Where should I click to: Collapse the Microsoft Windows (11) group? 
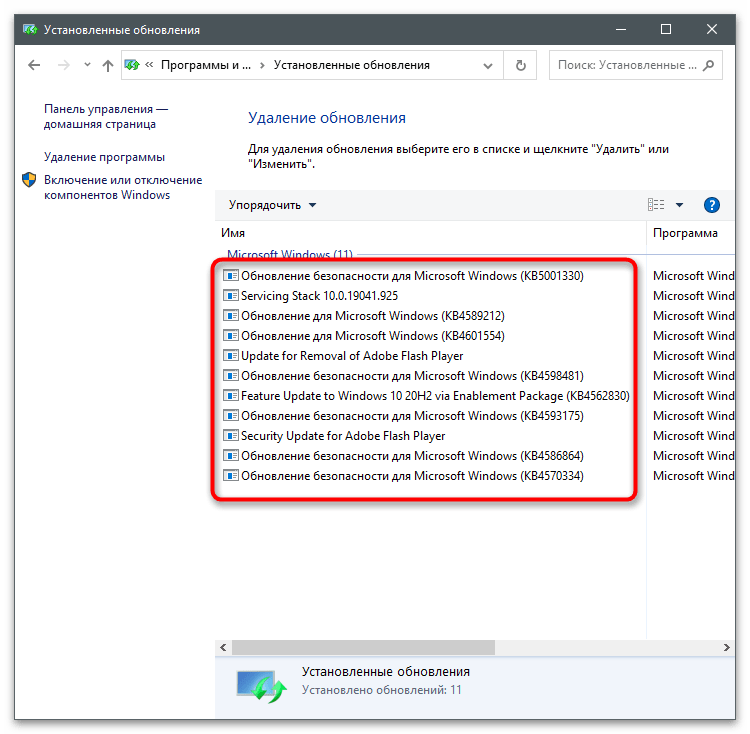point(289,254)
